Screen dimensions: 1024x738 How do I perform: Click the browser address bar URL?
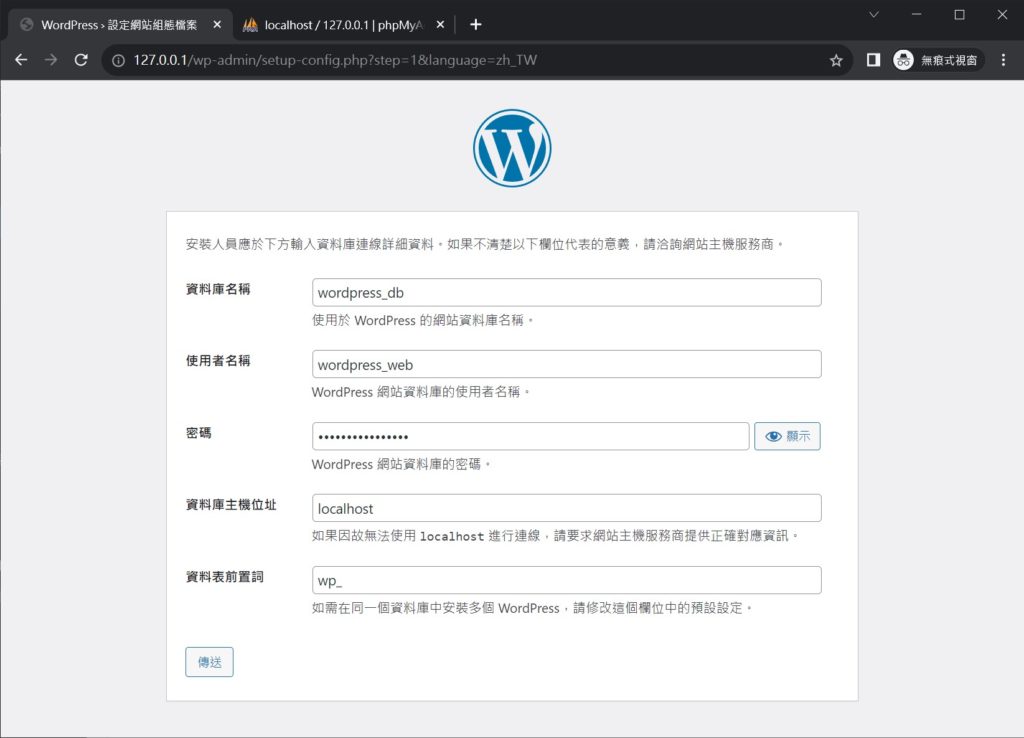[335, 60]
